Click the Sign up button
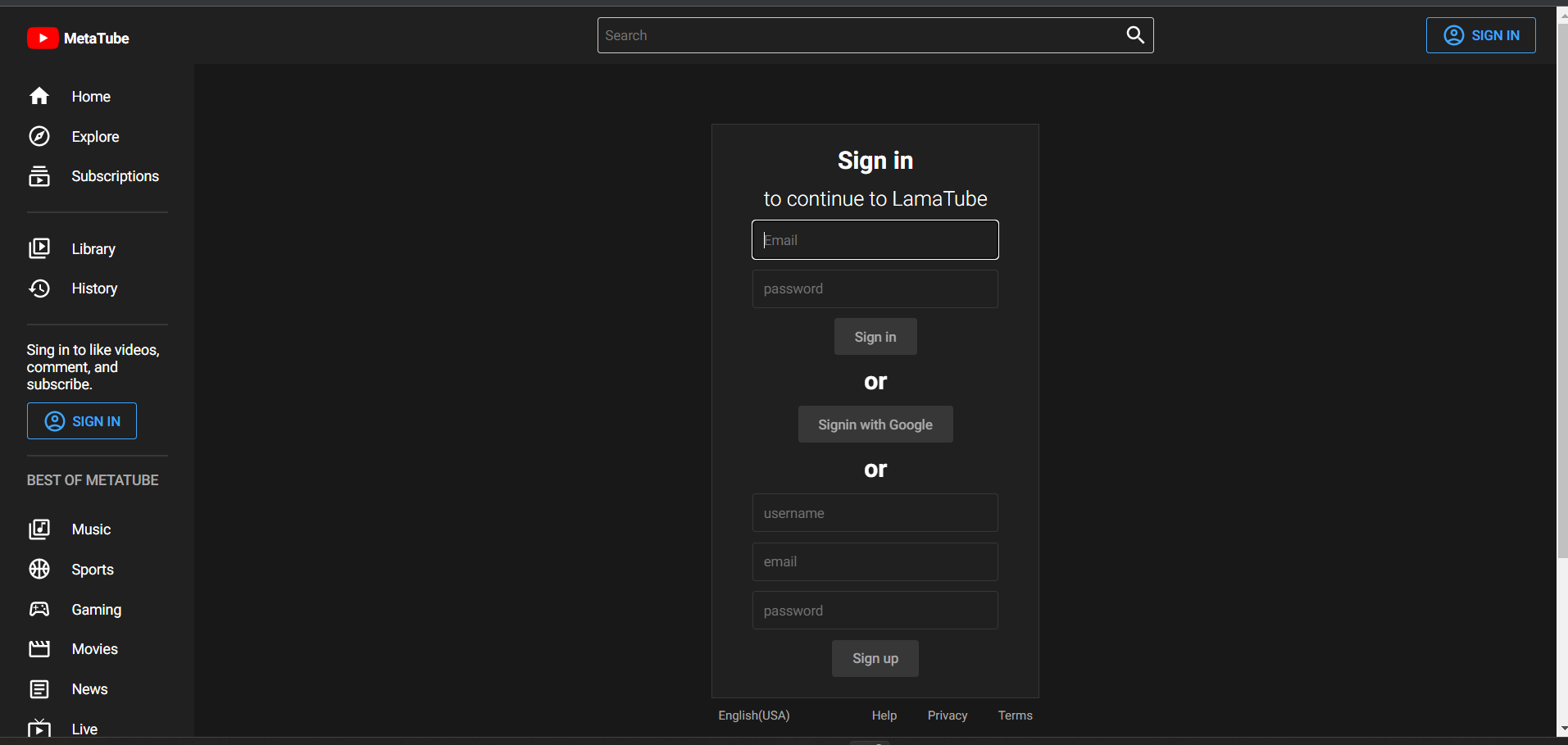 (x=875, y=658)
